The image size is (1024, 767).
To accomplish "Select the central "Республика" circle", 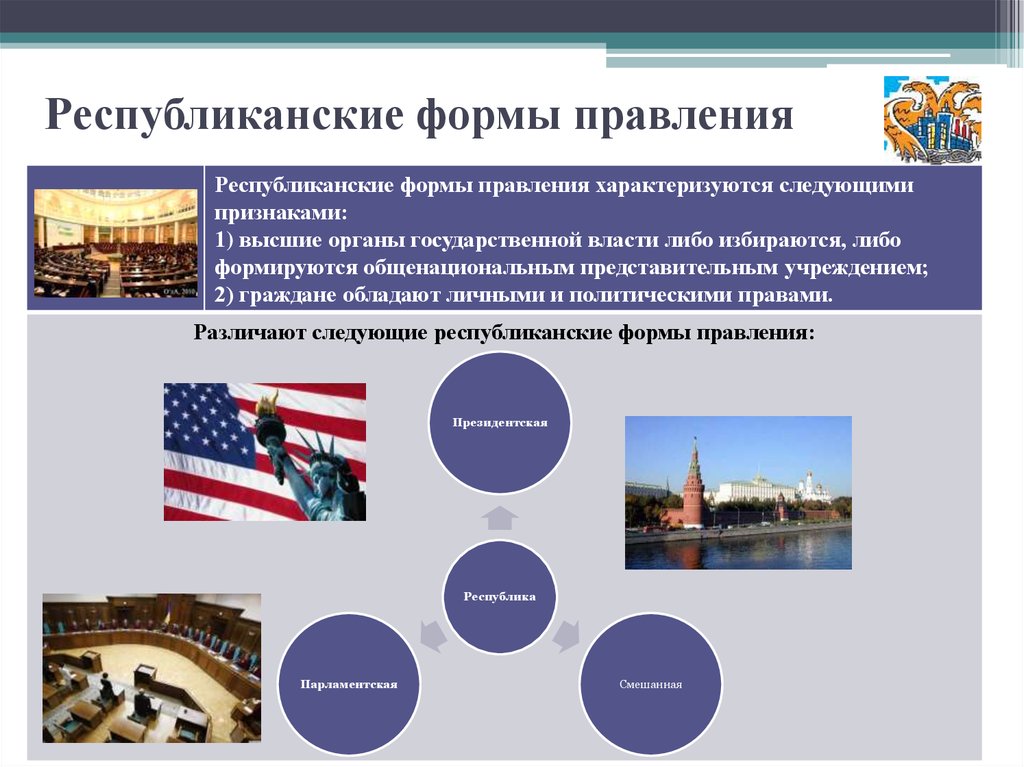I will click(x=500, y=596).
